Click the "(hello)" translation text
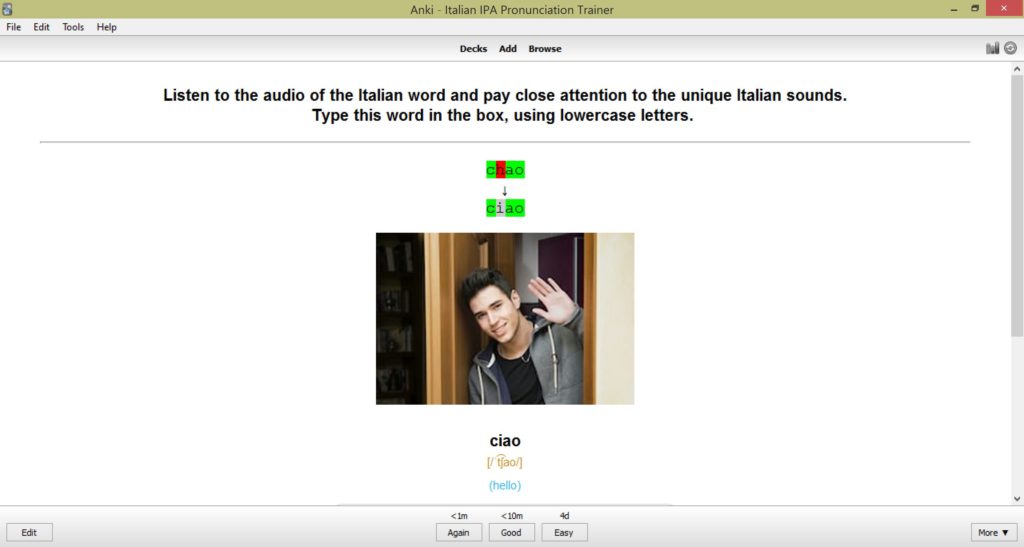Screen dimensions: 1024x547 tap(505, 485)
